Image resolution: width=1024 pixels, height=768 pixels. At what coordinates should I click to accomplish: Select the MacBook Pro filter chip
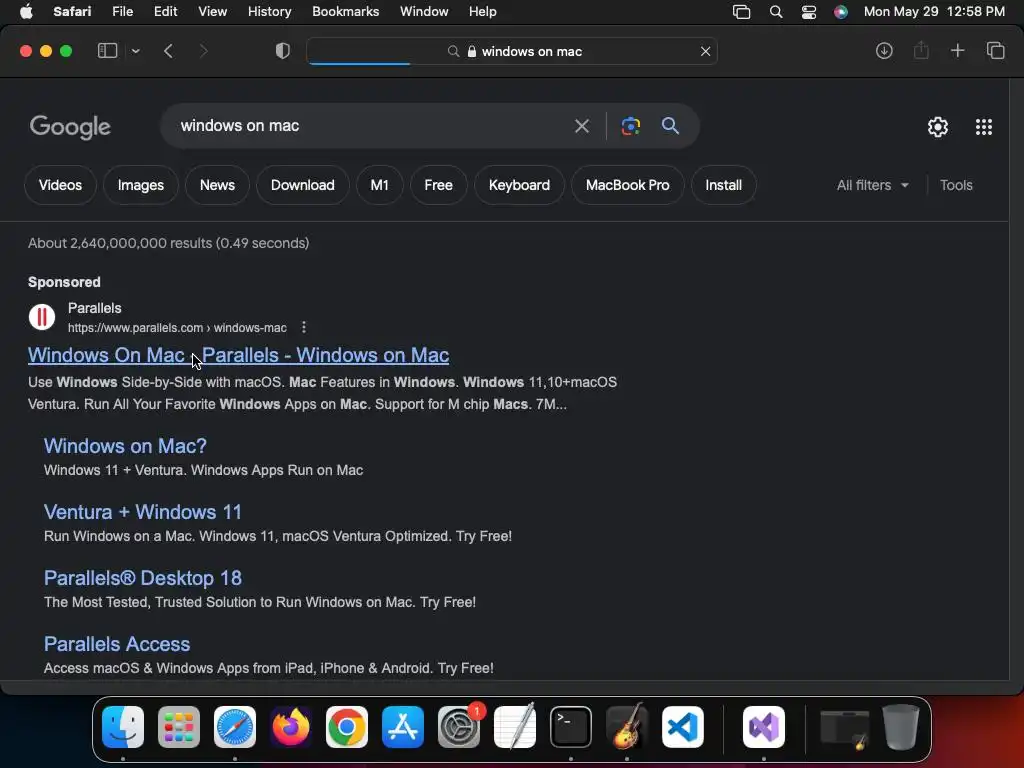click(x=627, y=185)
